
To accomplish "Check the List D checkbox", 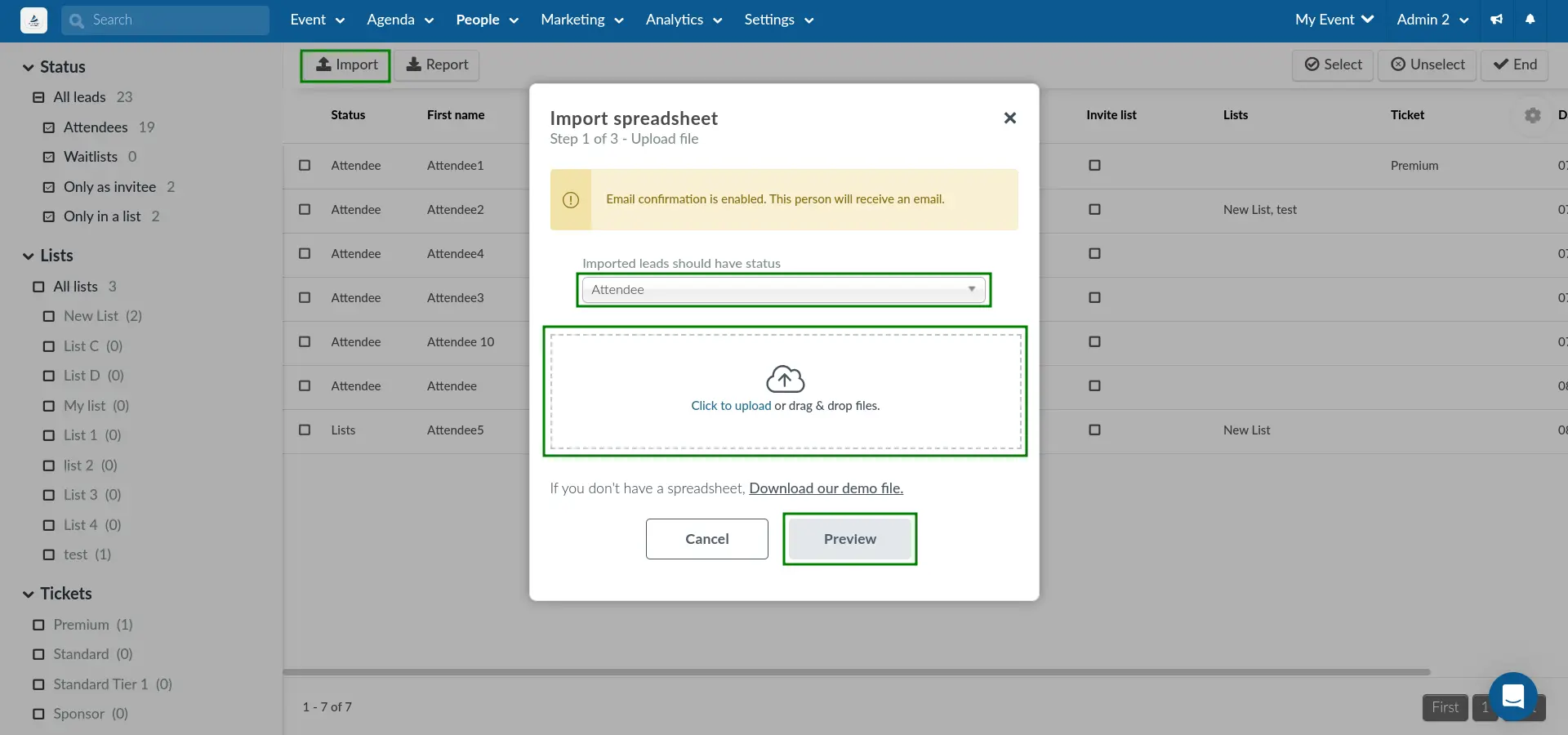I will 49,376.
